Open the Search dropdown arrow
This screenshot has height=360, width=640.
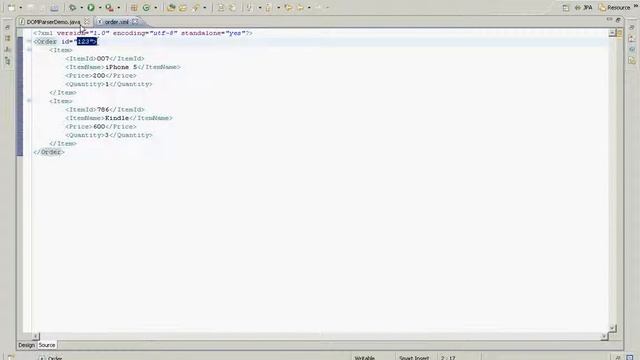pos(204,8)
